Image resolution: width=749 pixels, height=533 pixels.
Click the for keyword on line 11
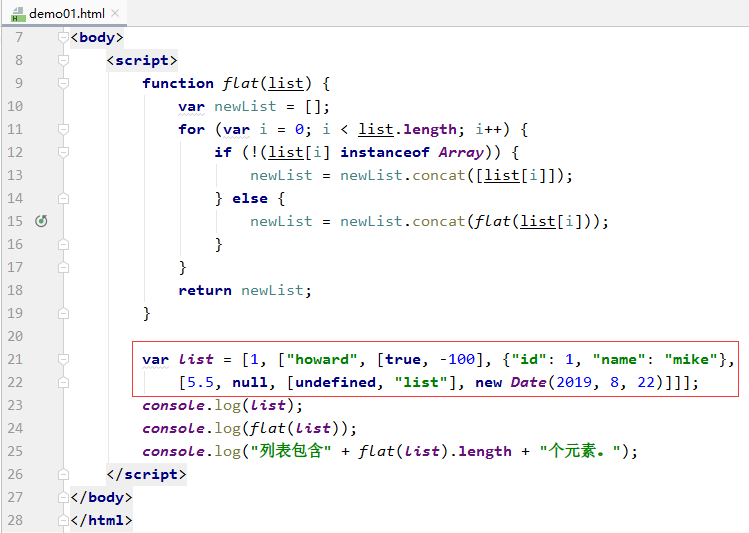192,129
